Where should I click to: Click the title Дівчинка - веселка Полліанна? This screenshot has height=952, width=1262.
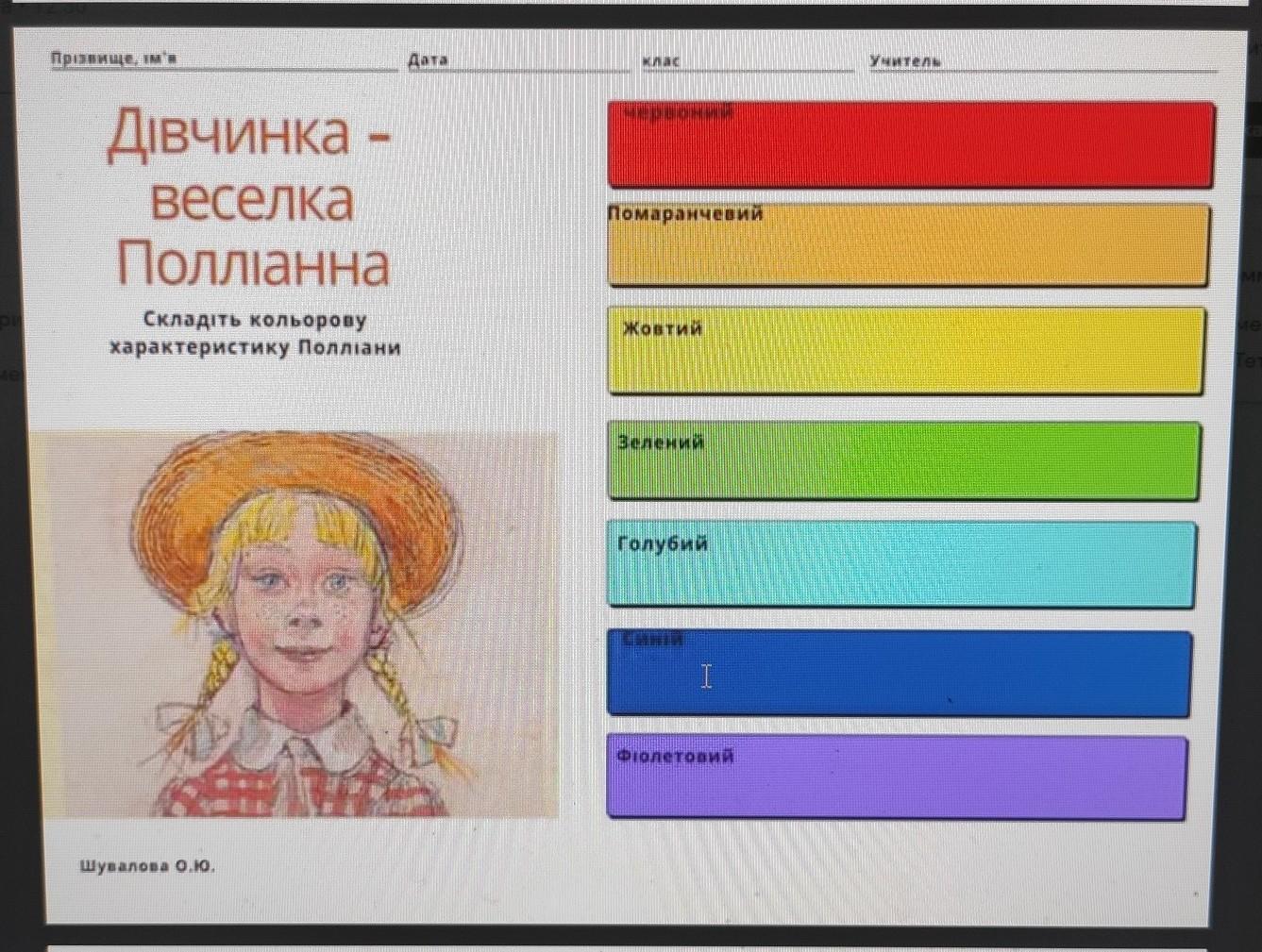tap(251, 197)
